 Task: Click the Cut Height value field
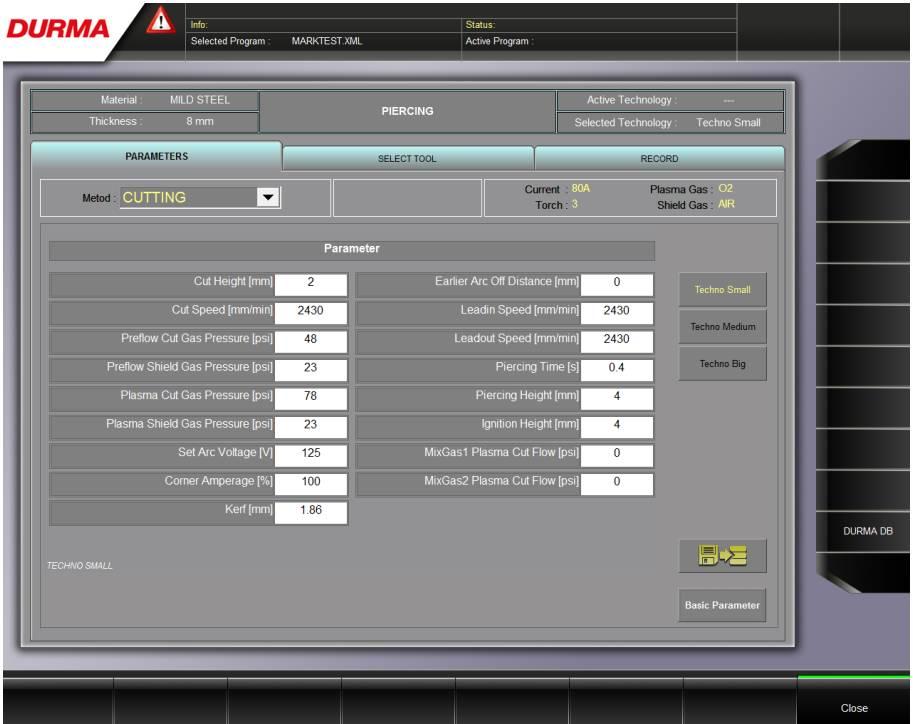point(311,283)
